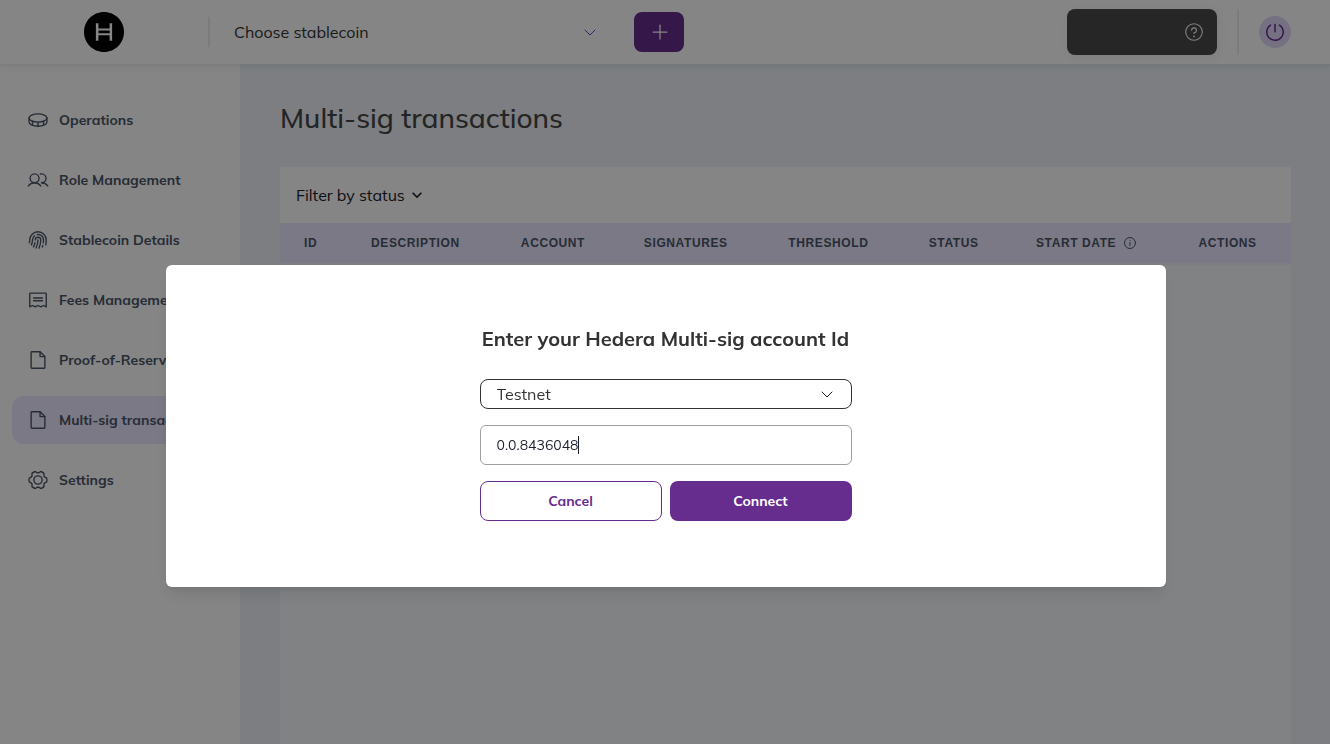Open the Testnet network dropdown
Screen dimensions: 1330x744
click(665, 394)
